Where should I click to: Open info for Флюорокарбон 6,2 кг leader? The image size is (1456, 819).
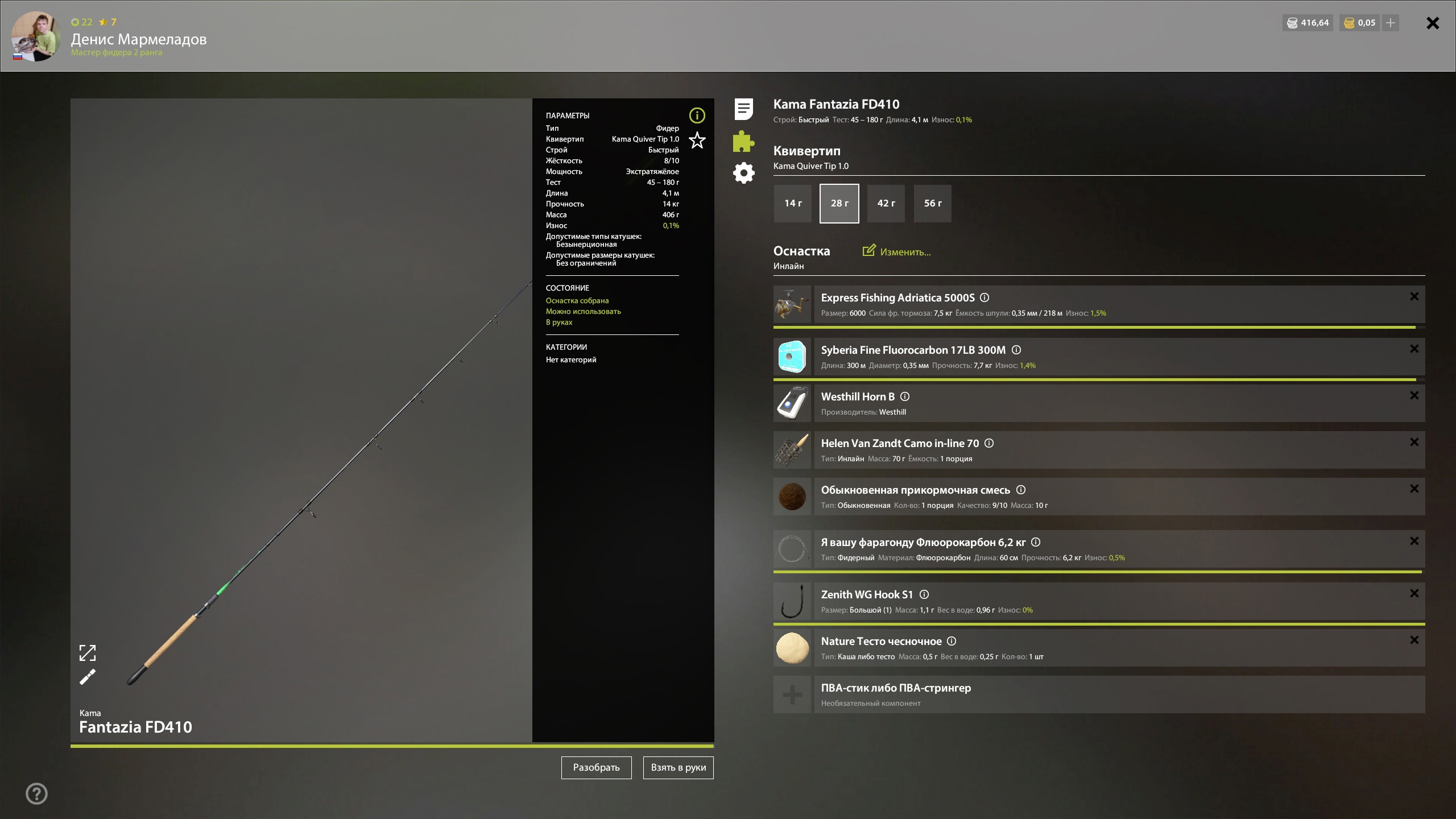tap(1036, 542)
